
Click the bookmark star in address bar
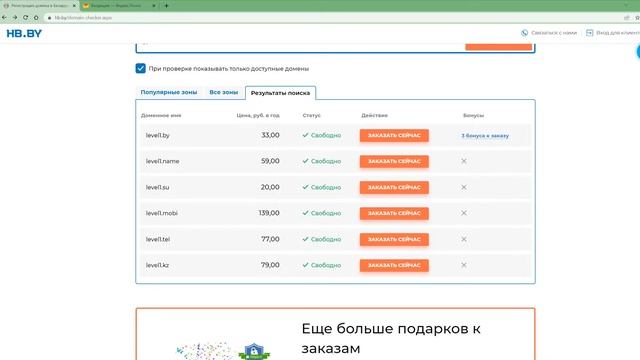pyautogui.click(x=637, y=18)
